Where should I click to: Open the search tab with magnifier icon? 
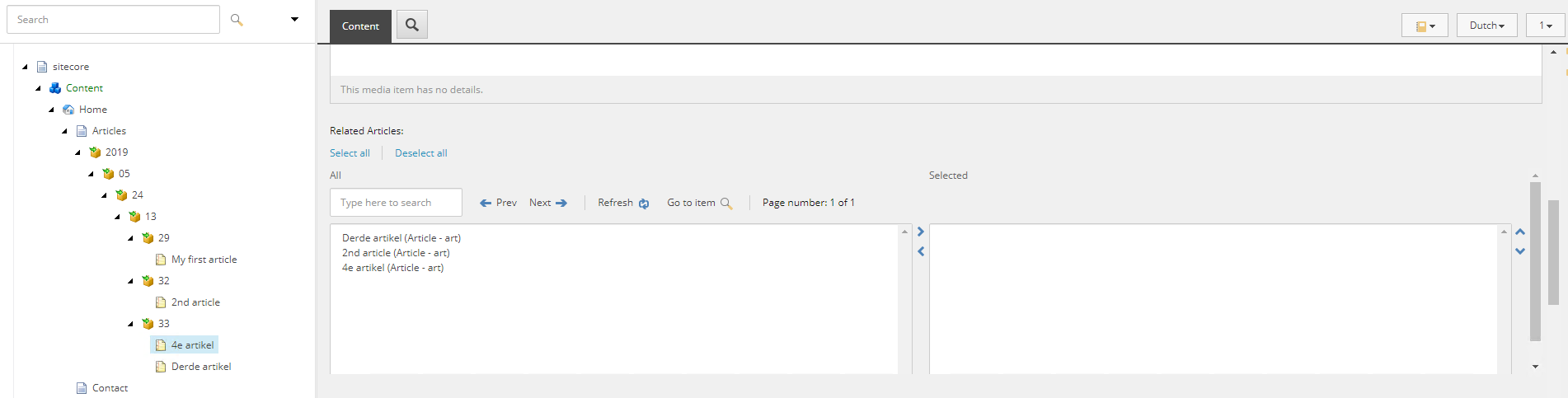(412, 25)
